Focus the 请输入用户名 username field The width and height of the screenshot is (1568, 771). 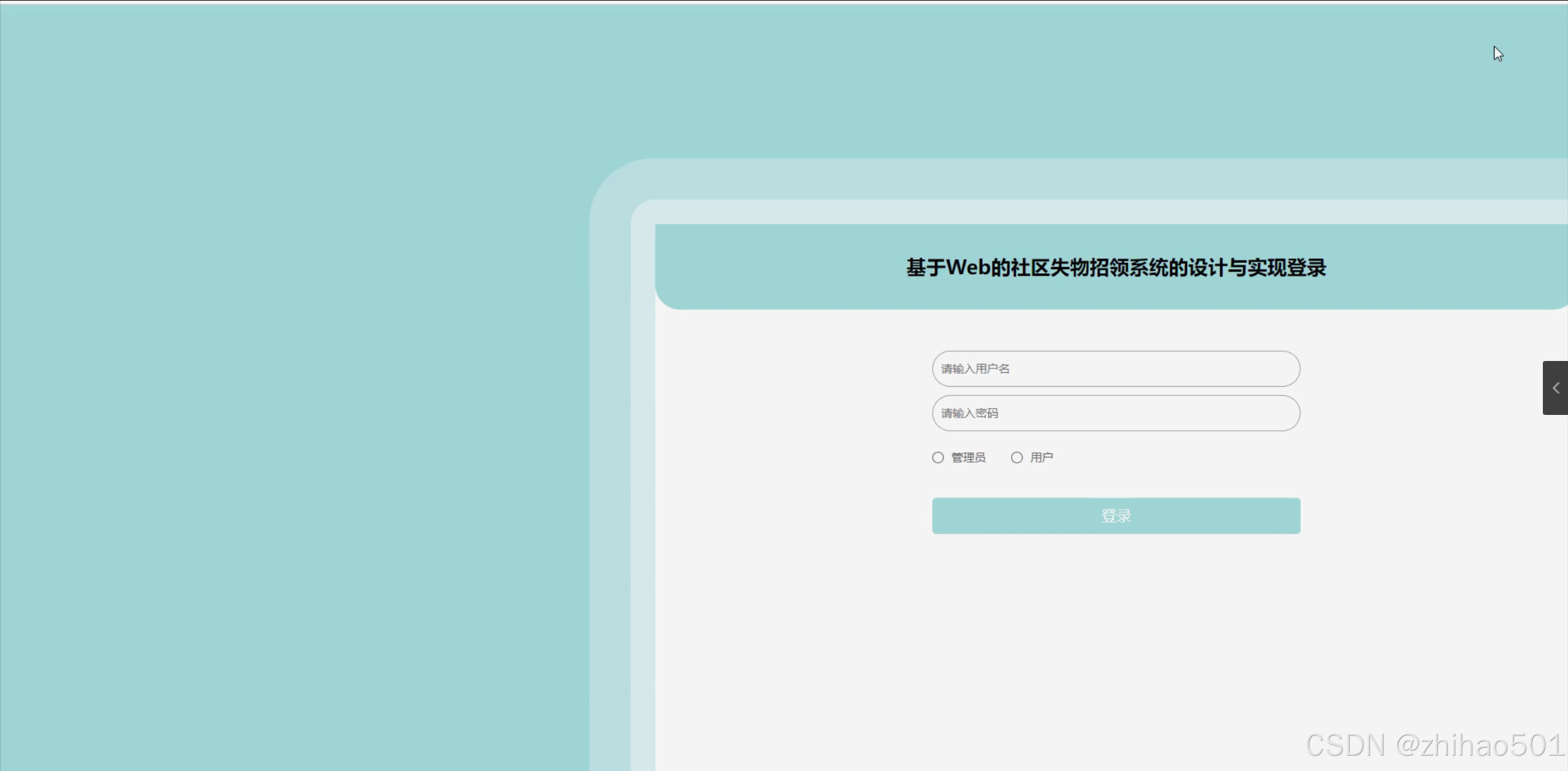pos(1115,368)
